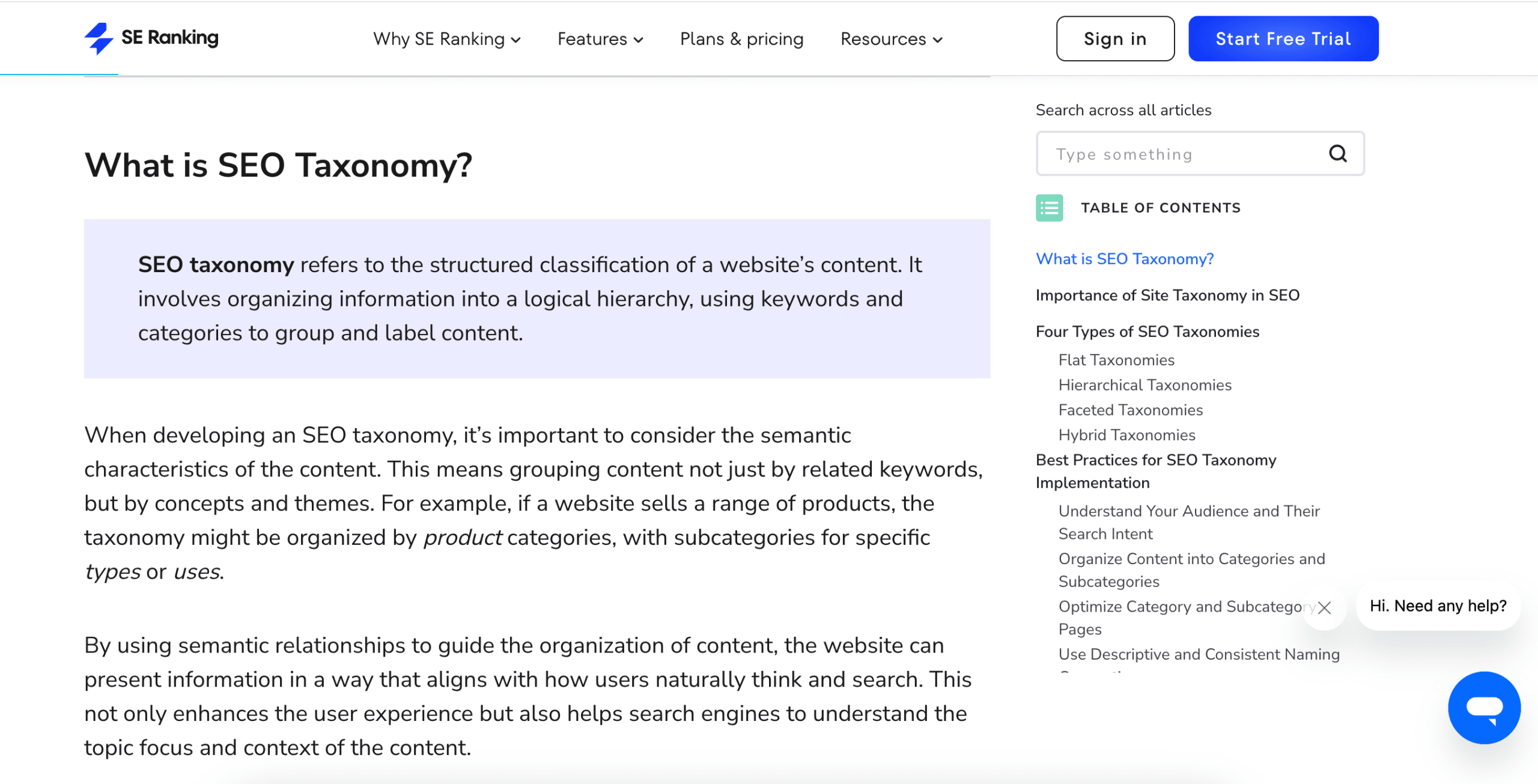1538x784 pixels.
Task: Click the search magnifier icon
Action: tap(1338, 154)
